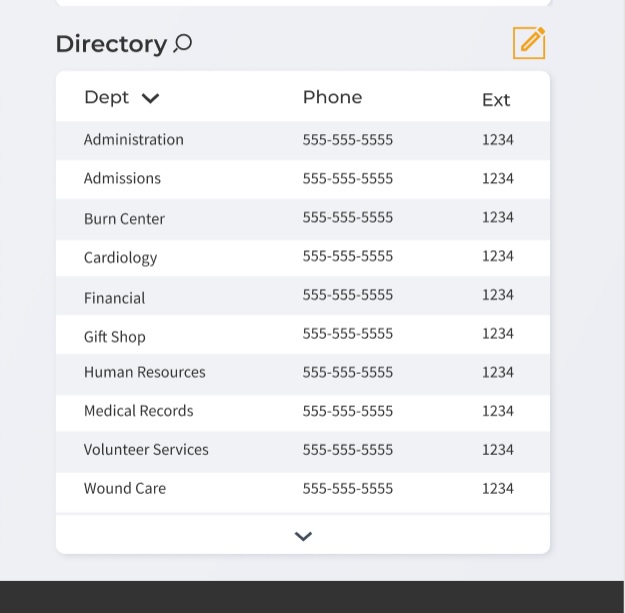Open the orange edit directory icon

[529, 43]
